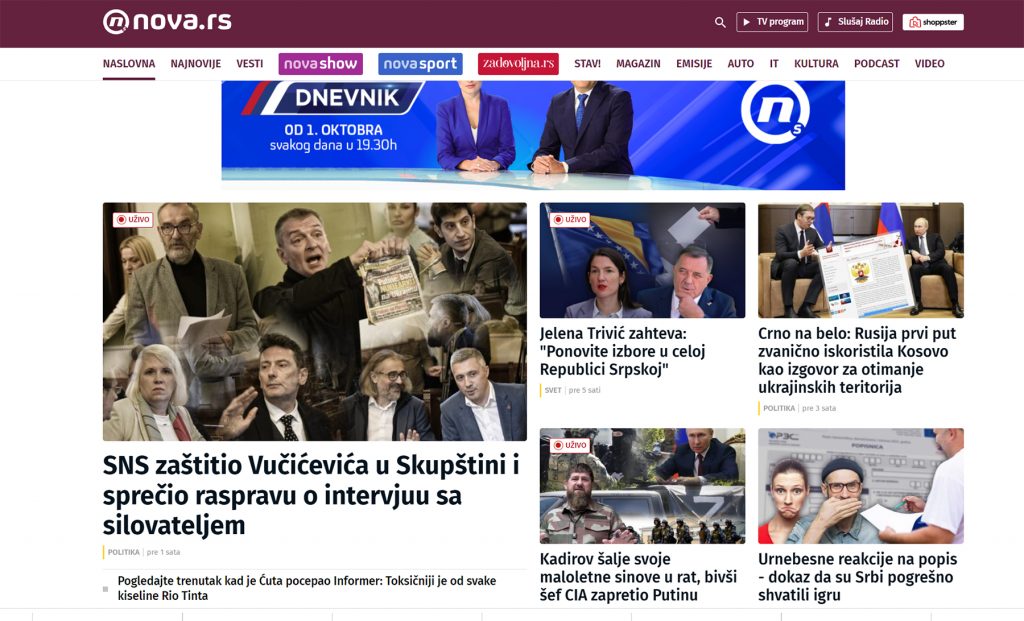Click the Dnevnik banner advertisement
This screenshot has width=1024, height=621.
click(x=533, y=135)
